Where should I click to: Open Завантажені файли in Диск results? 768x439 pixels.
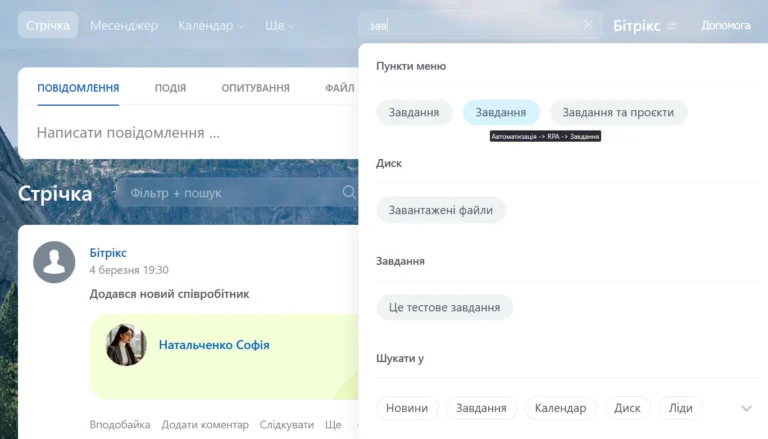coord(441,210)
